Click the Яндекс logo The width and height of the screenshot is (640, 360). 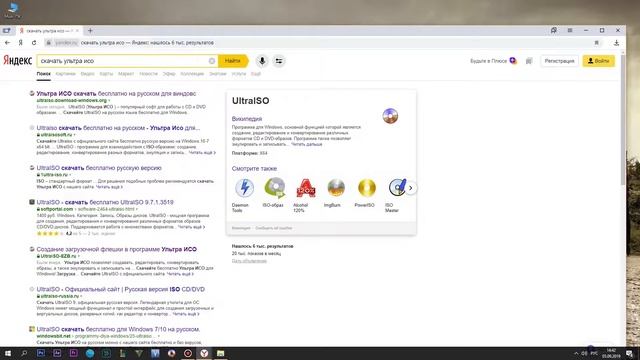[x=17, y=60]
